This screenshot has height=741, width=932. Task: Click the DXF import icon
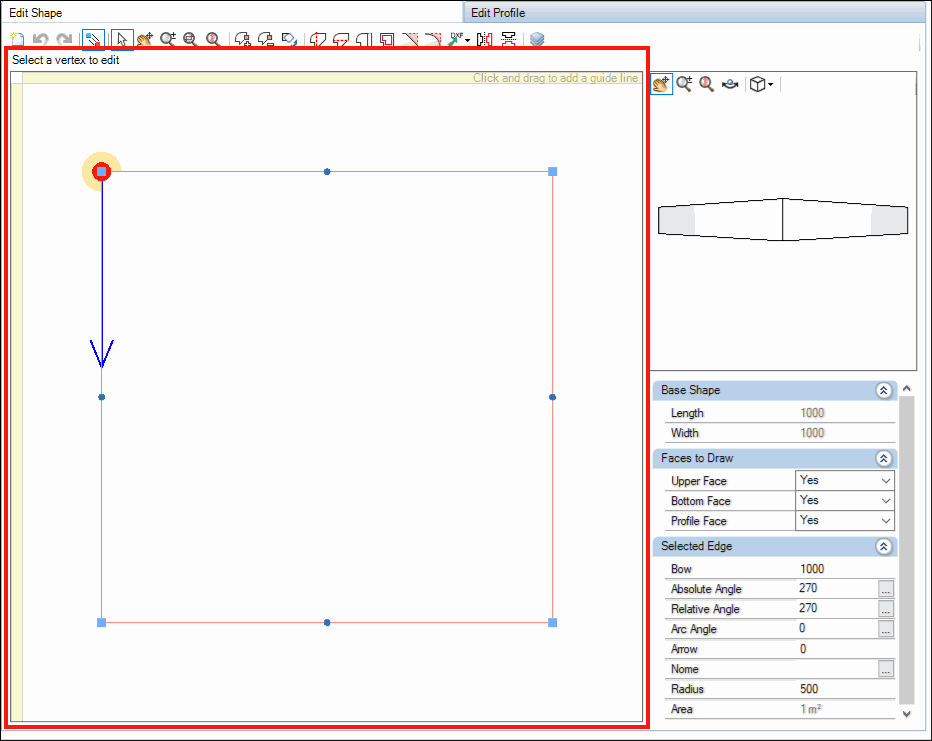tap(455, 39)
